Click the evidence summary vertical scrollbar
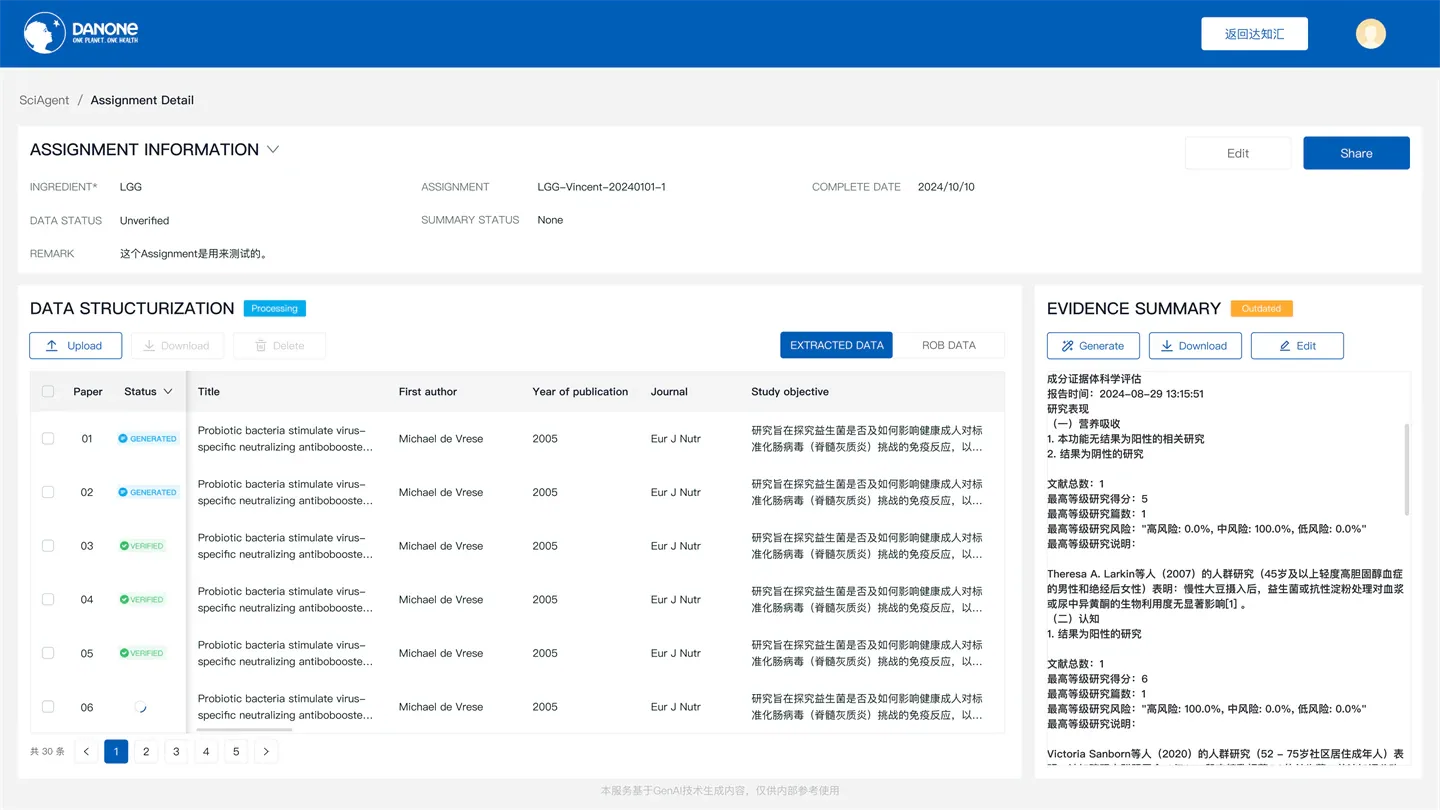The width and height of the screenshot is (1440, 810). coord(1406,469)
